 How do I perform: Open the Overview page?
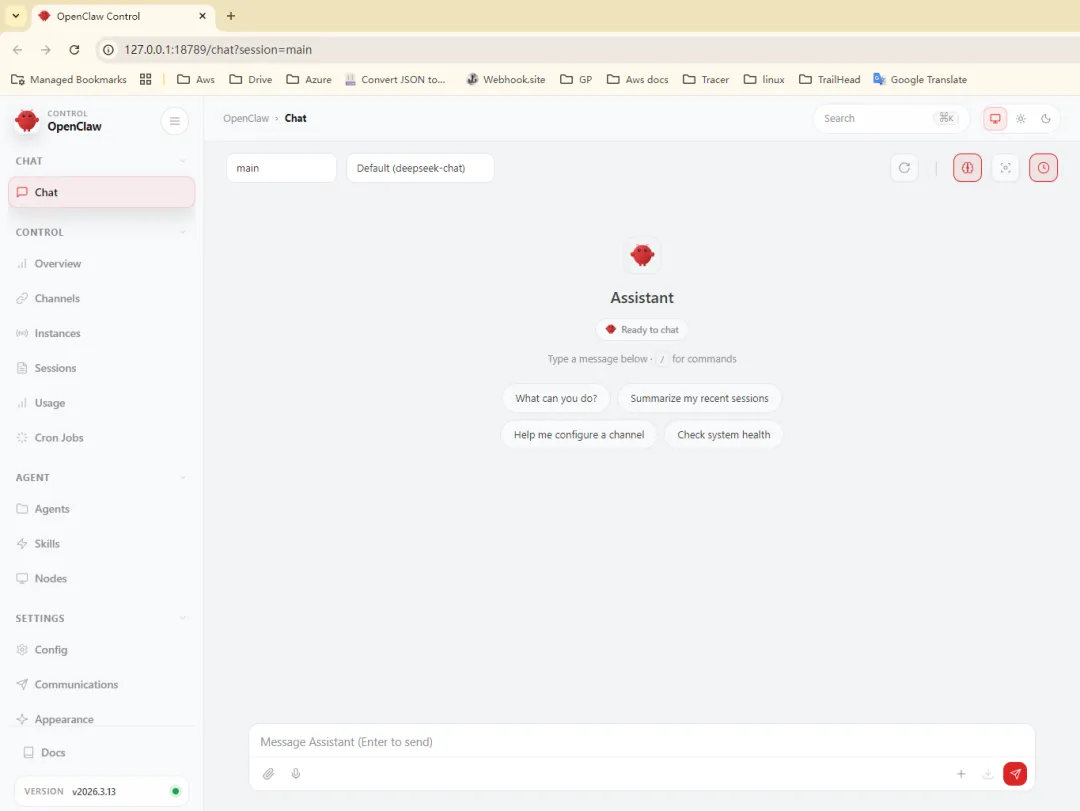click(x=101, y=264)
